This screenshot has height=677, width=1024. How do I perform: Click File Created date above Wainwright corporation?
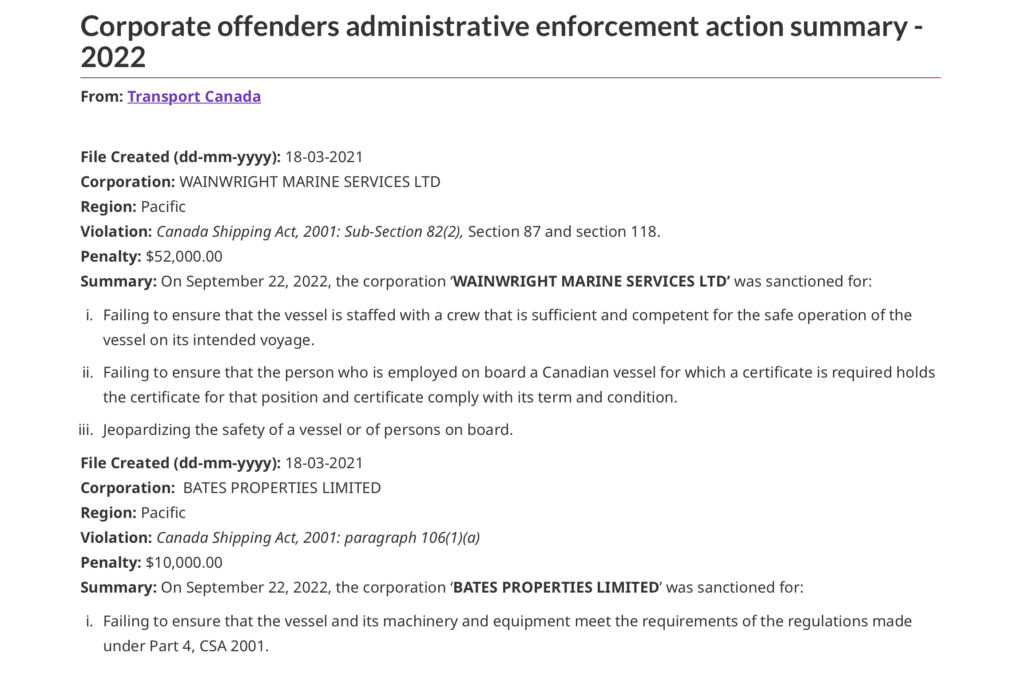point(323,157)
